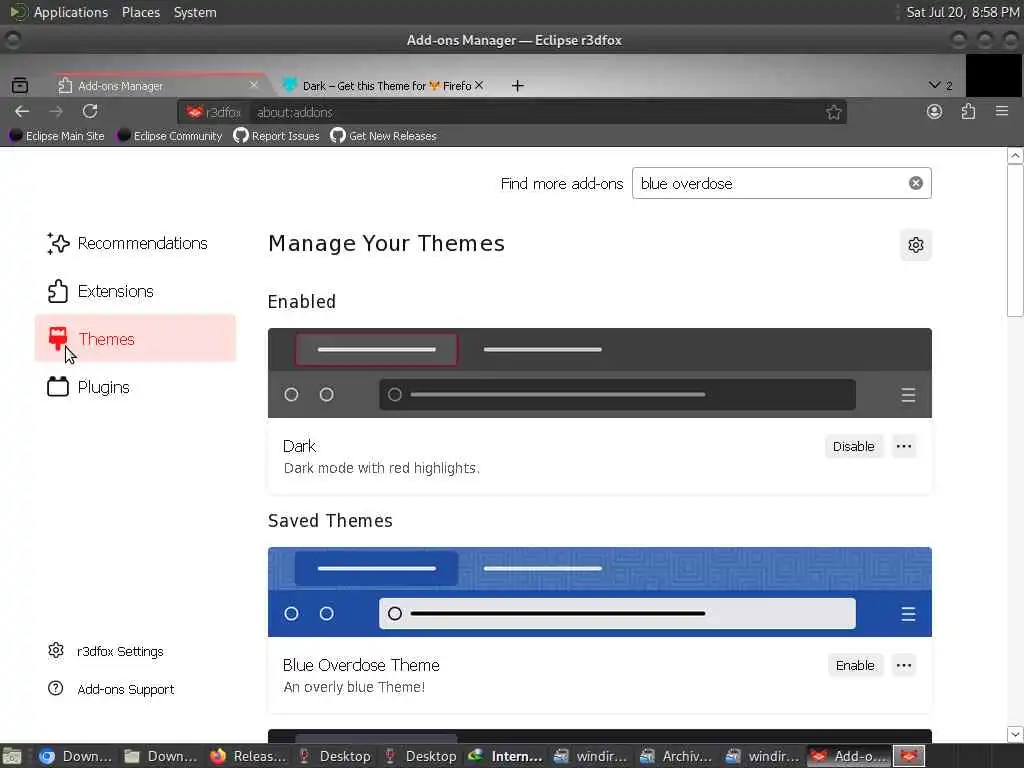Disable the Dark theme
1024x768 pixels.
[854, 447]
